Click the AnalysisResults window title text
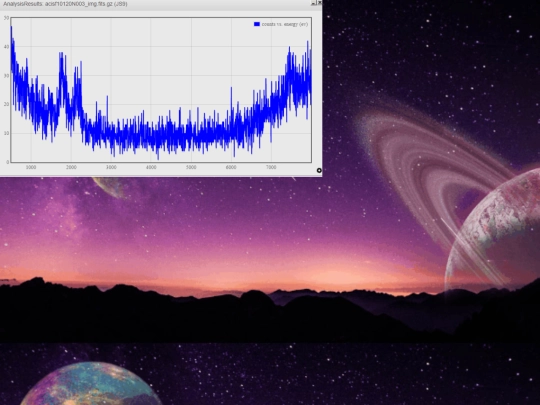This screenshot has height=405, width=540. (x=65, y=4)
